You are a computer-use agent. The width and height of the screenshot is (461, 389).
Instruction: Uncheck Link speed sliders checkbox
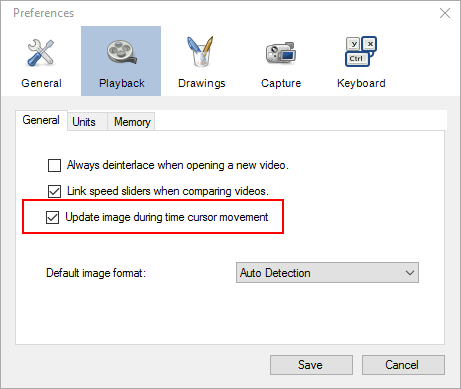54,191
